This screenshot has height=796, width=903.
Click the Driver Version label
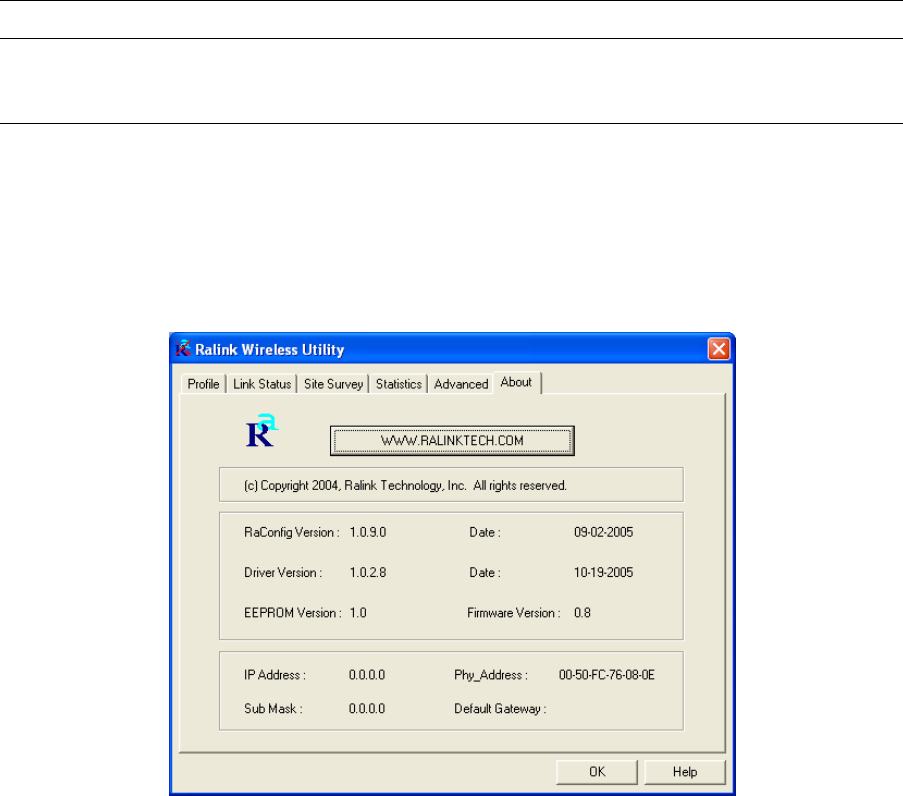point(283,573)
